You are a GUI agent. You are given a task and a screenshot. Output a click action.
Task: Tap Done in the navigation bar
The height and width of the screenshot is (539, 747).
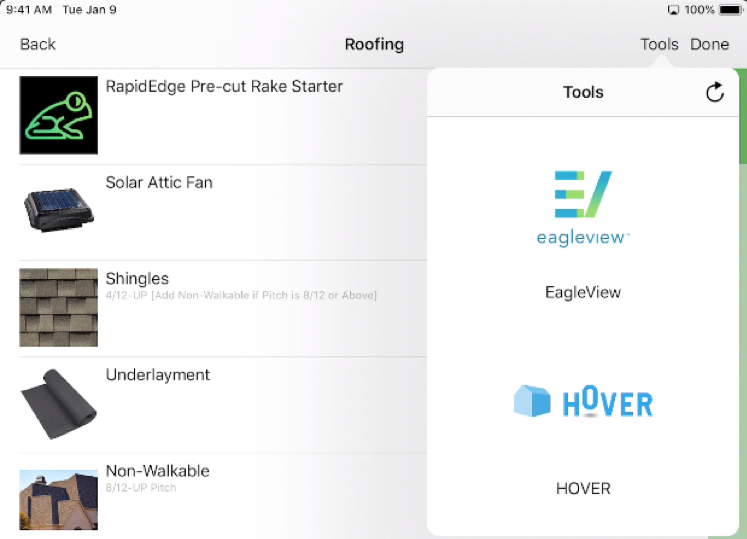tap(709, 44)
